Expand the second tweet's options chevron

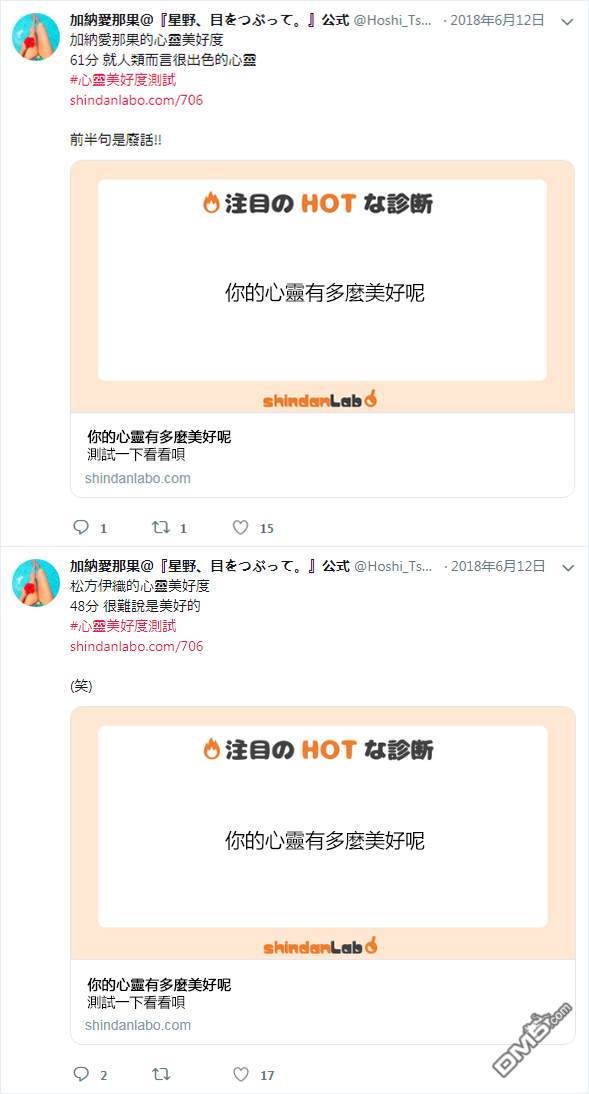[567, 568]
